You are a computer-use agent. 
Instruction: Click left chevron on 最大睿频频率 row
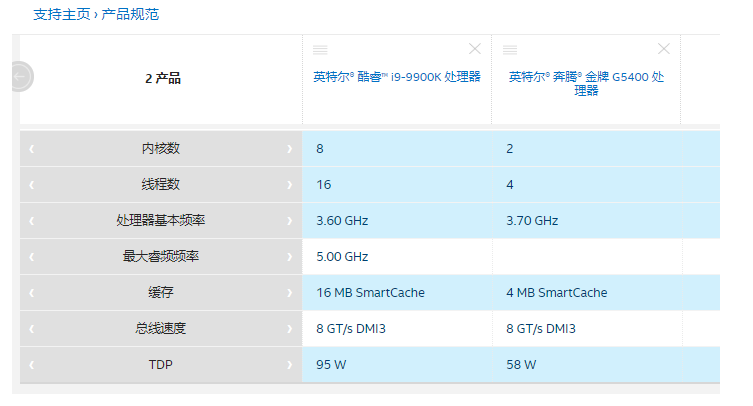click(32, 257)
